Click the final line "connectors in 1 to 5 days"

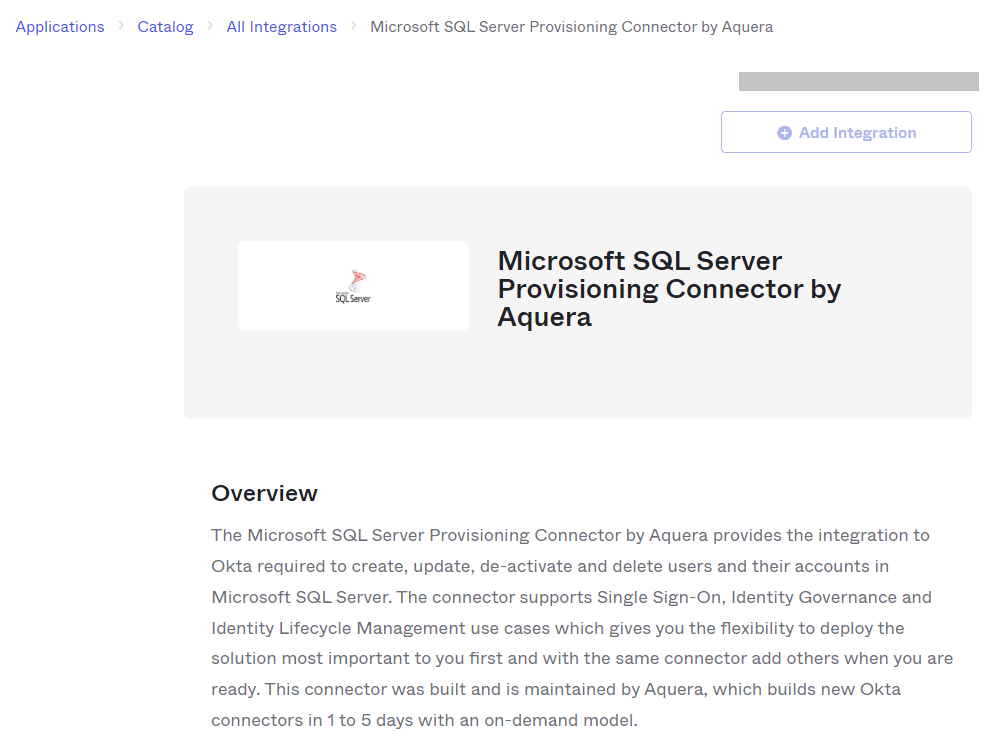click(424, 720)
